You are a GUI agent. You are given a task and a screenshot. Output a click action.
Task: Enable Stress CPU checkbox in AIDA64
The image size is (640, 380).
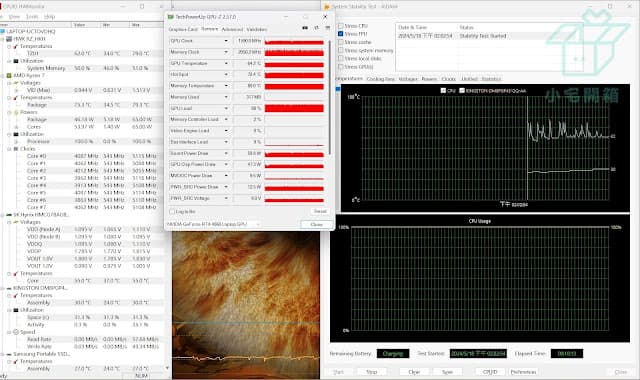pyautogui.click(x=340, y=26)
